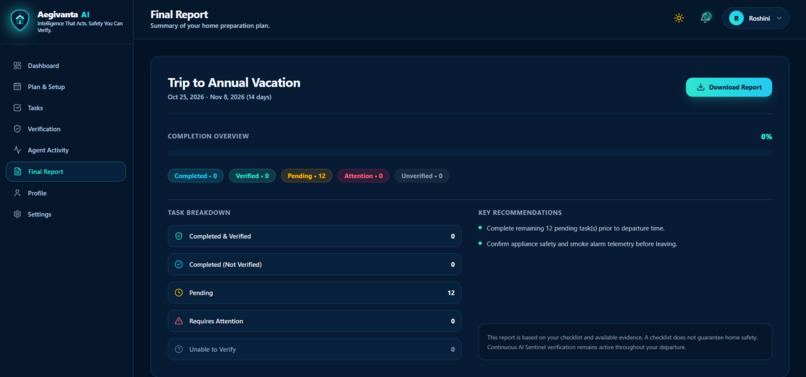The width and height of the screenshot is (806, 377).
Task: Click the Agent Activity pulse icon
Action: (17, 150)
